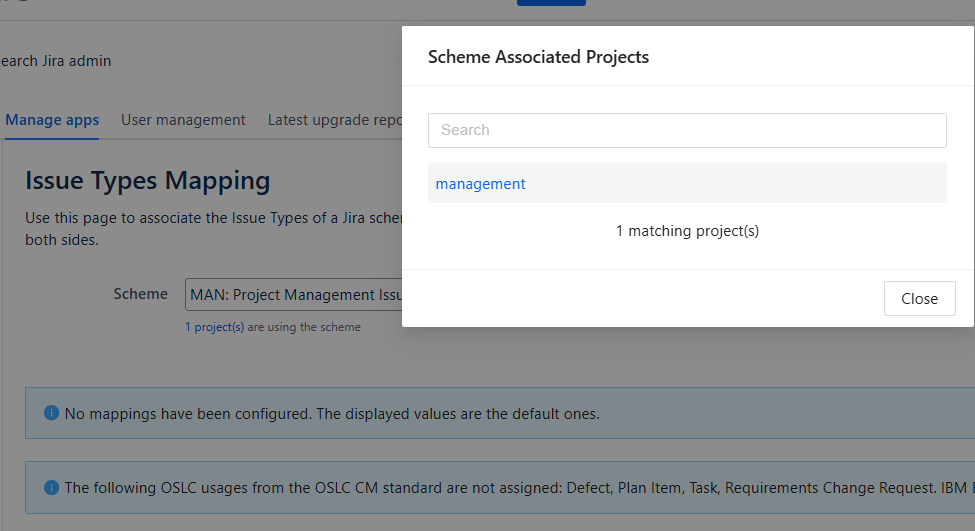
Task: Click the info icon in the No mappings banner
Action: pos(51,413)
